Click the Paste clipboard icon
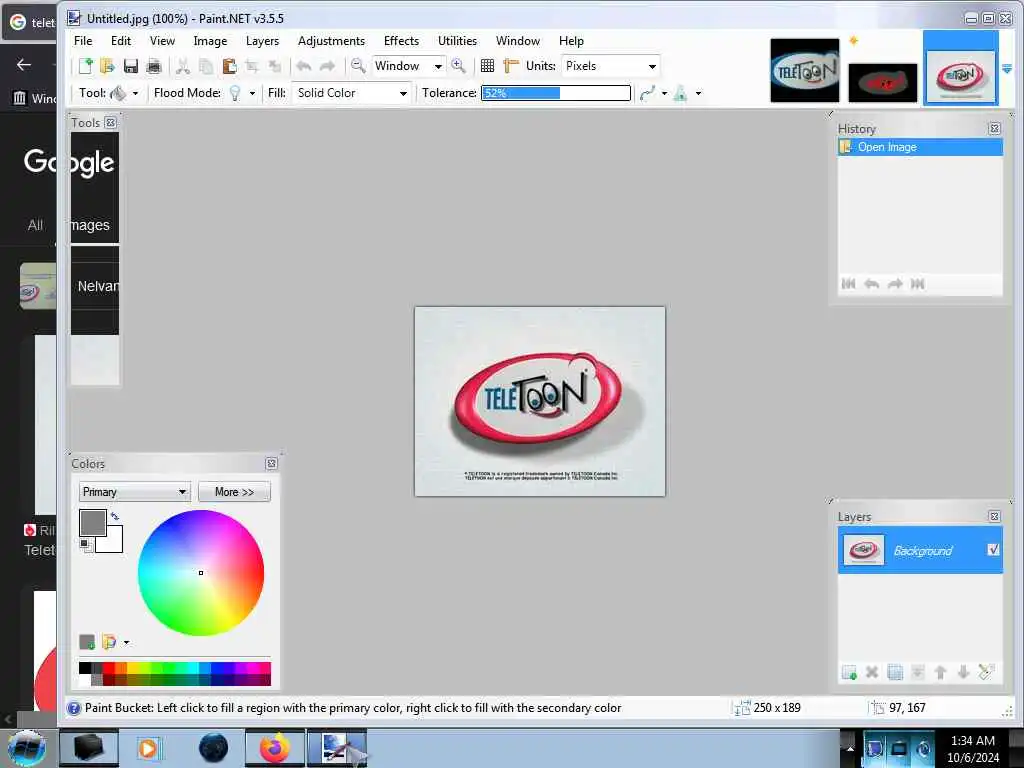 click(229, 66)
